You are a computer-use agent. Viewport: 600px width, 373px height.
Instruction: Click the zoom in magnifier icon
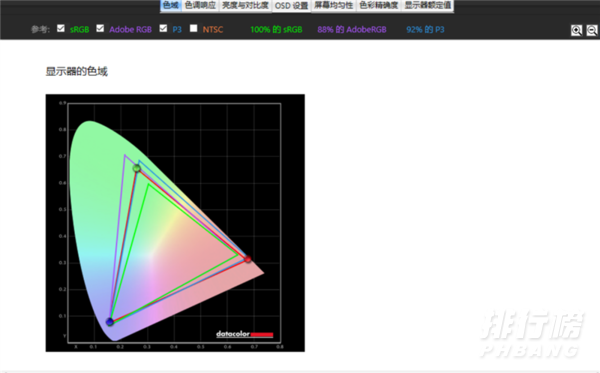point(576,30)
